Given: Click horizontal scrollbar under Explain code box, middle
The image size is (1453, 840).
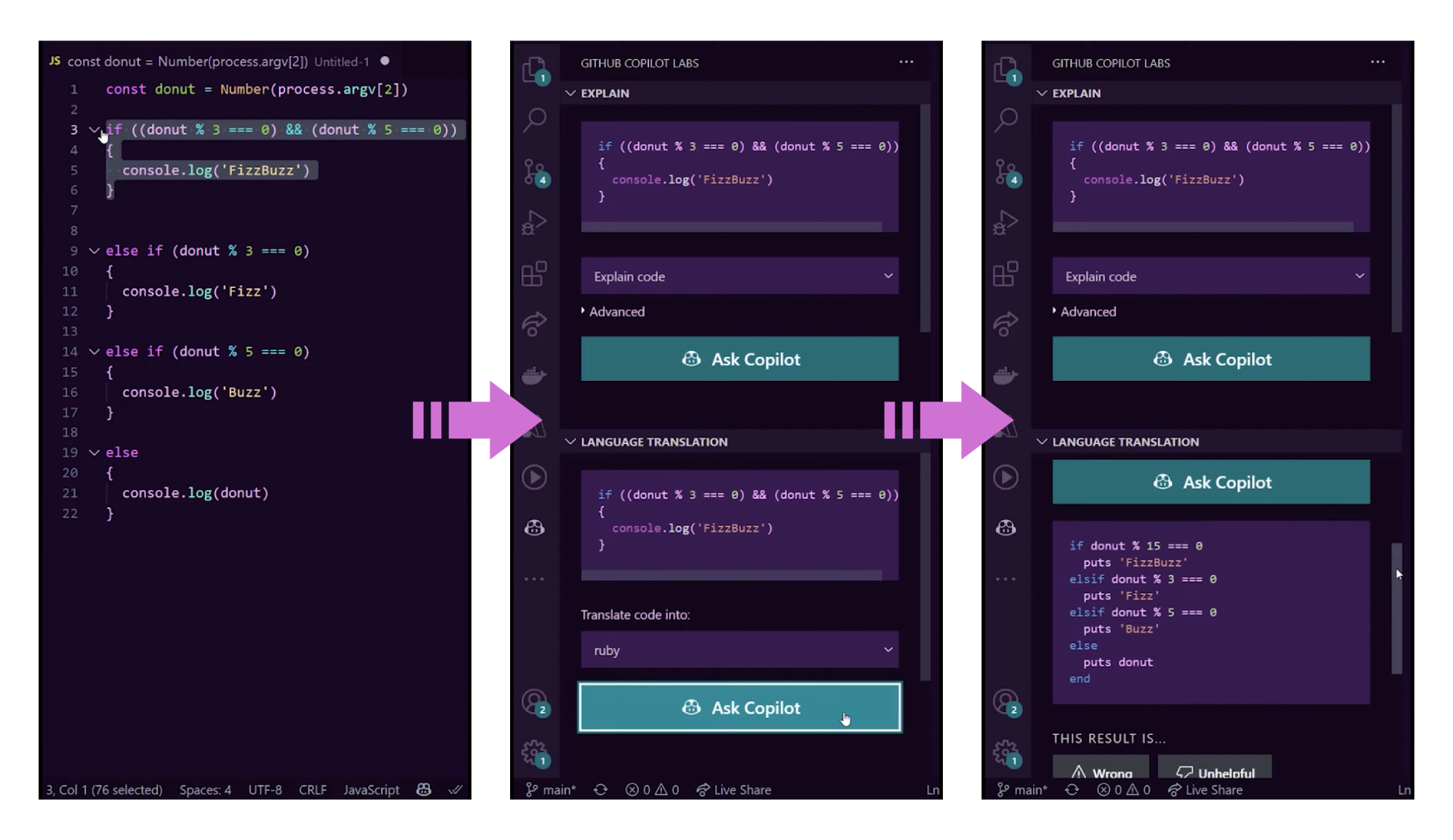Looking at the screenshot, I should [x=731, y=227].
